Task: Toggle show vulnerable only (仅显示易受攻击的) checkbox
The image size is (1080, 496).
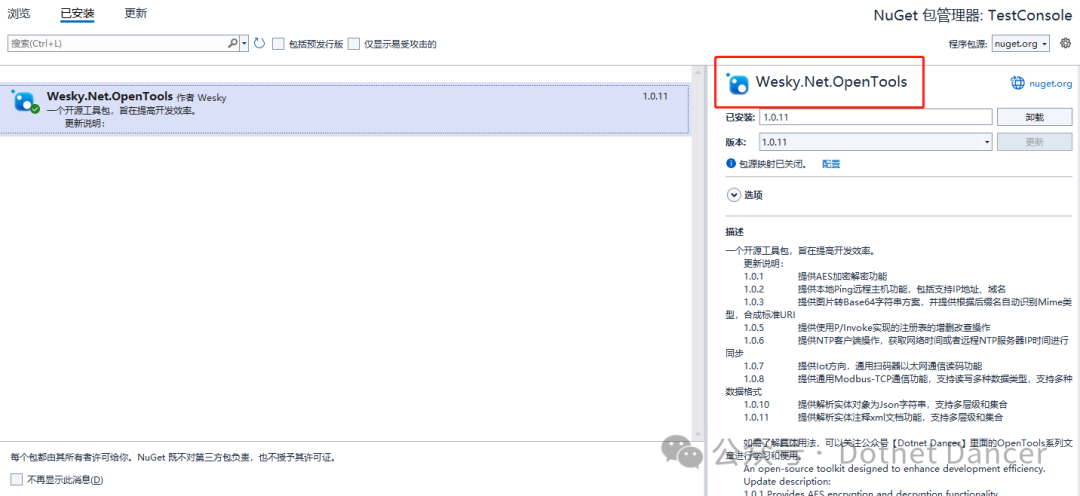Action: (354, 44)
